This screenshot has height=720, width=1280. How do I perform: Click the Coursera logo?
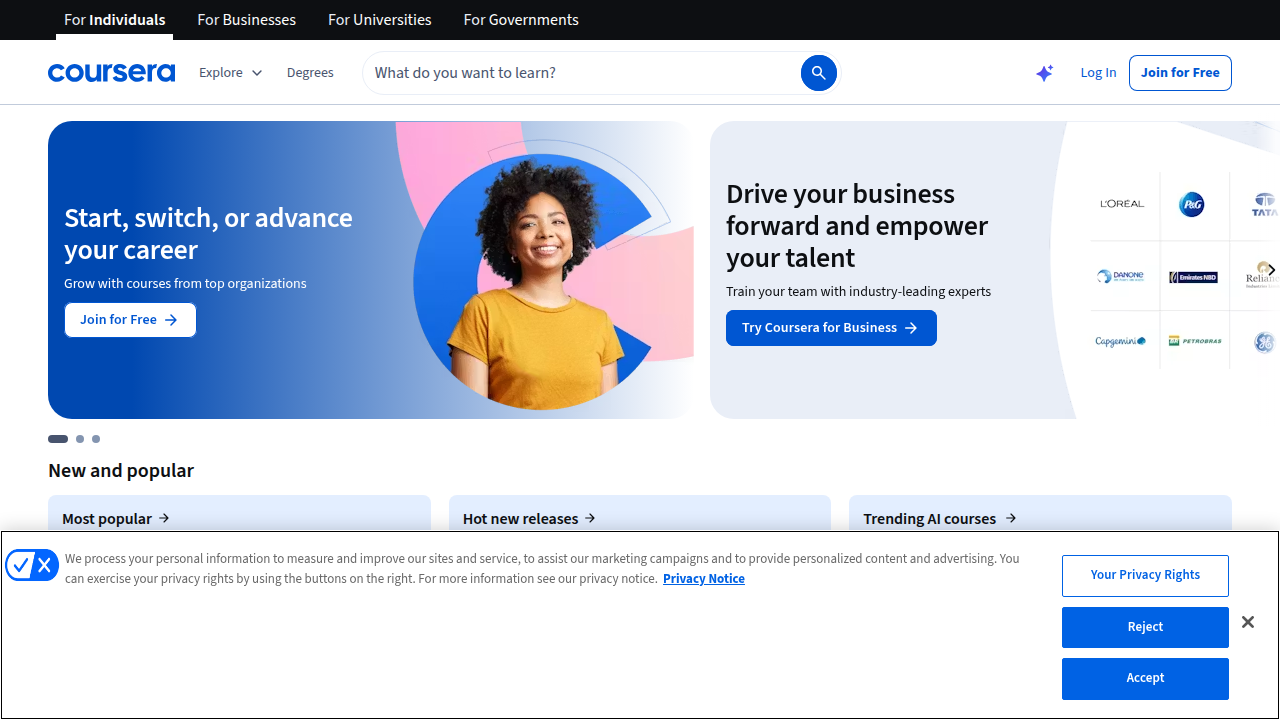tap(111, 73)
